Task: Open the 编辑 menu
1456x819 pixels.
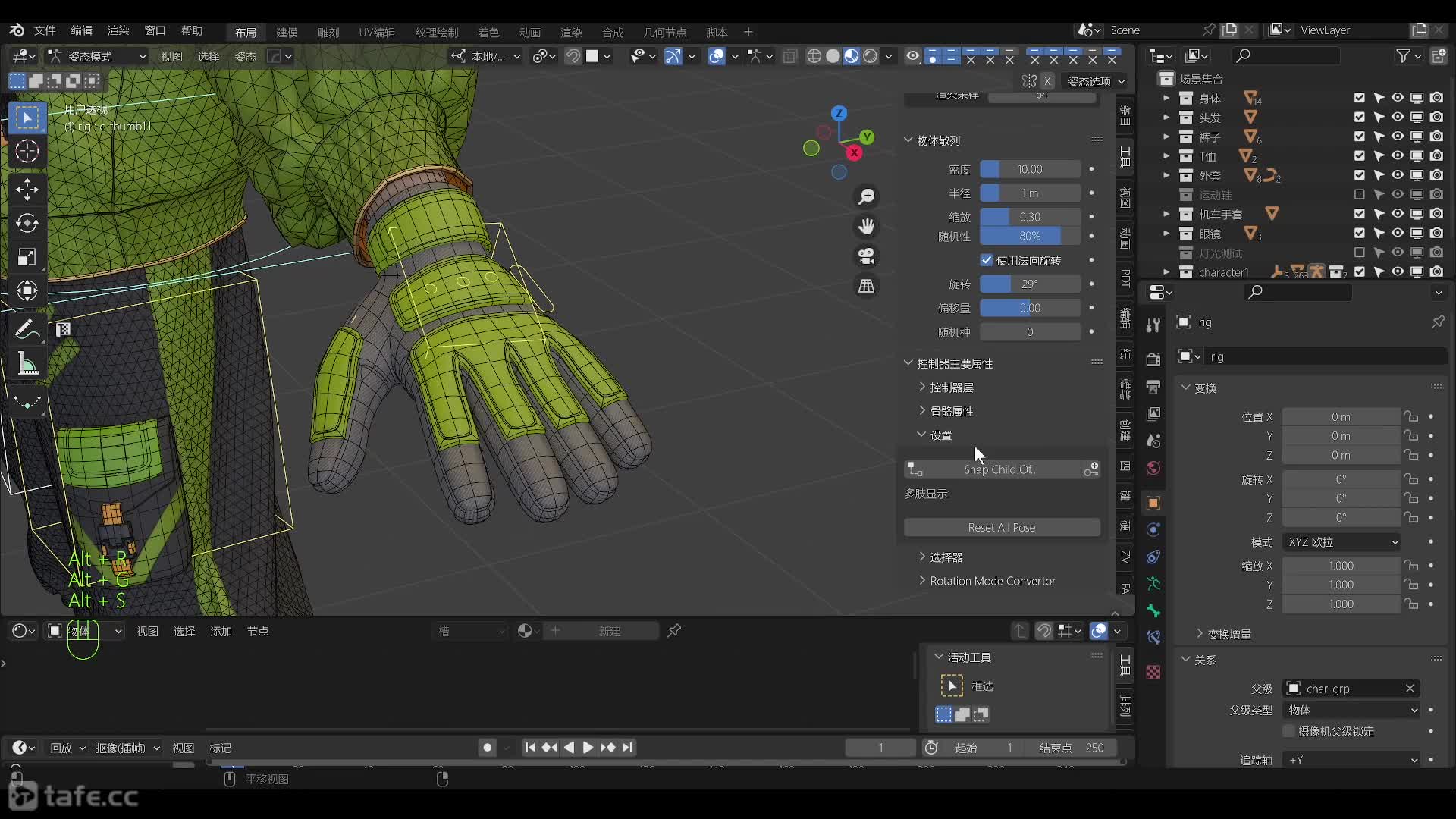Action: point(81,30)
